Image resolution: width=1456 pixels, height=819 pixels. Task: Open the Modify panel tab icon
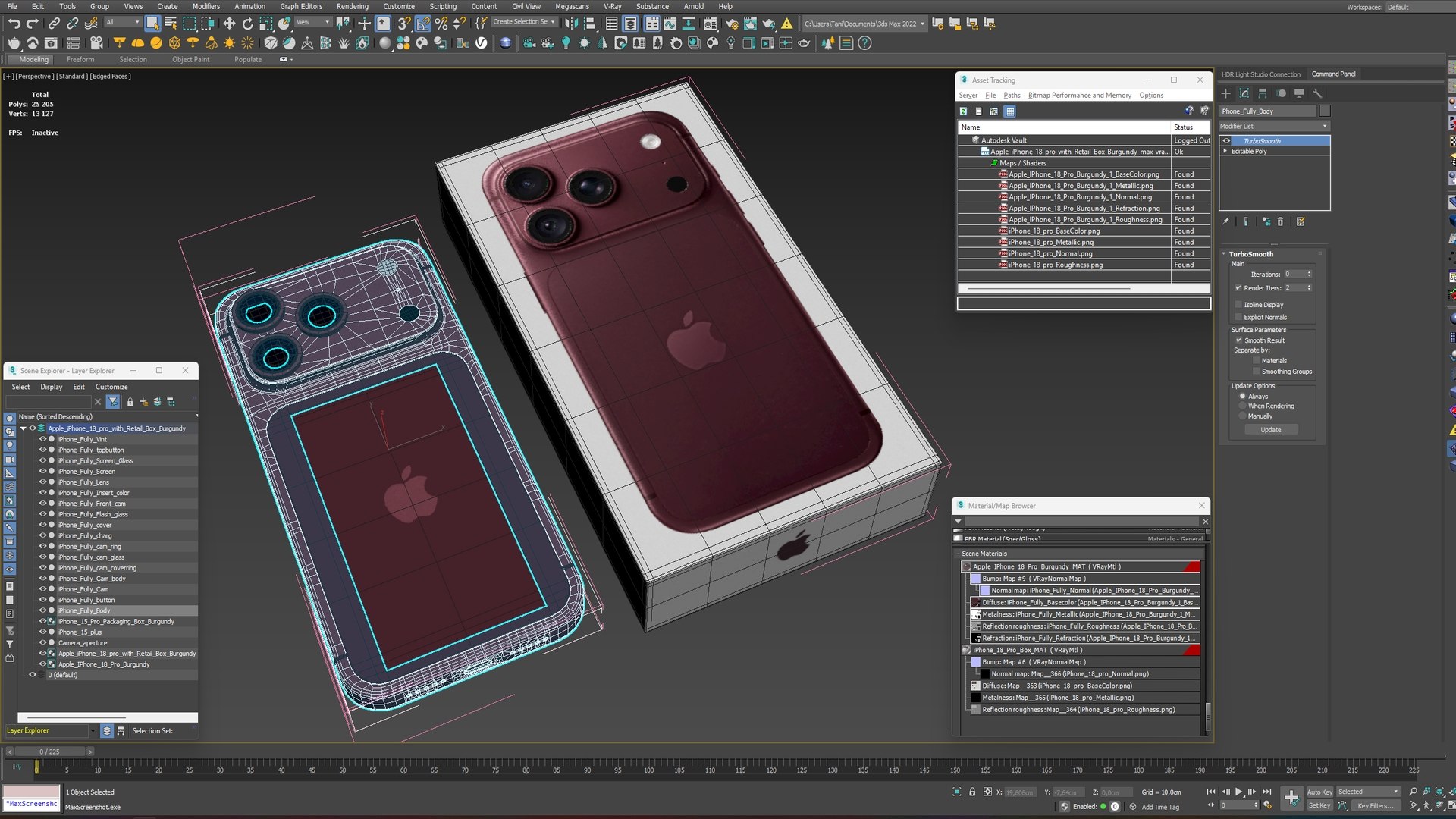point(1244,93)
